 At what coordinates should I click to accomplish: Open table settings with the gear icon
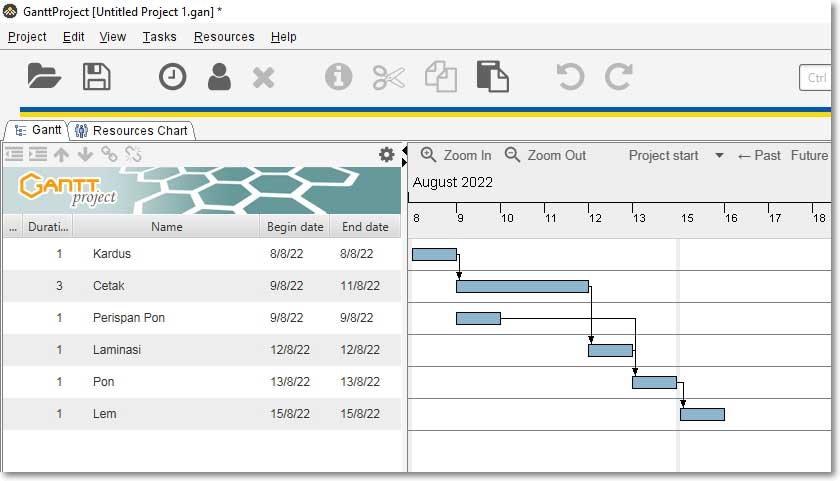tap(386, 155)
